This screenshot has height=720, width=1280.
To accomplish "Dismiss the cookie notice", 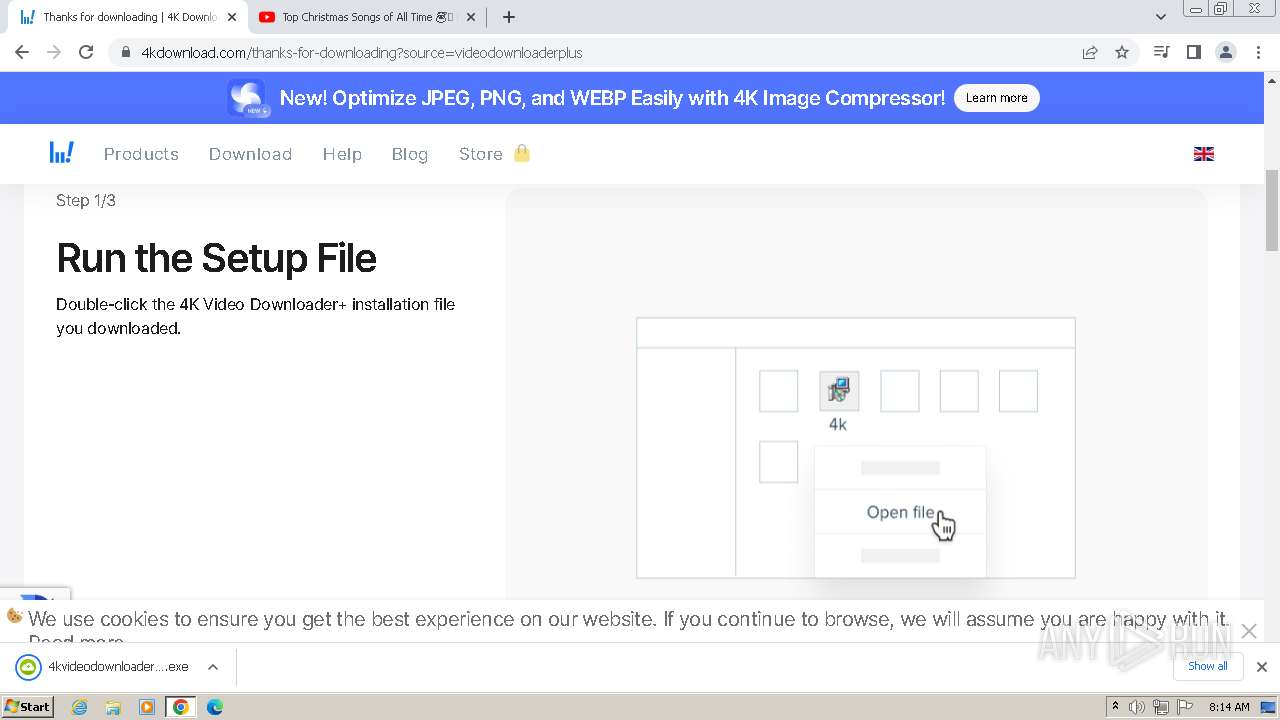I will pyautogui.click(x=1248, y=631).
